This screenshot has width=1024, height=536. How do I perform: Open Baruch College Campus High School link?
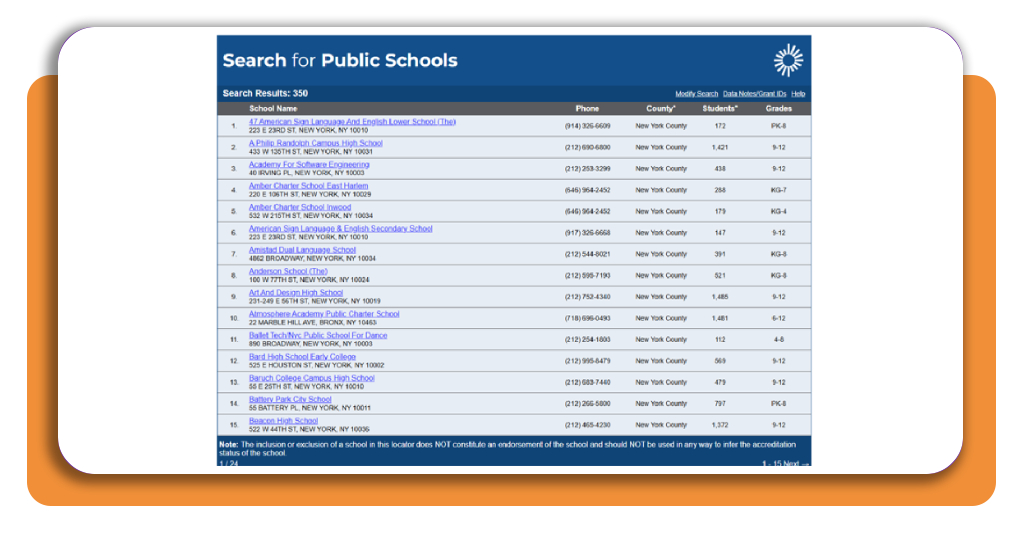pos(312,378)
